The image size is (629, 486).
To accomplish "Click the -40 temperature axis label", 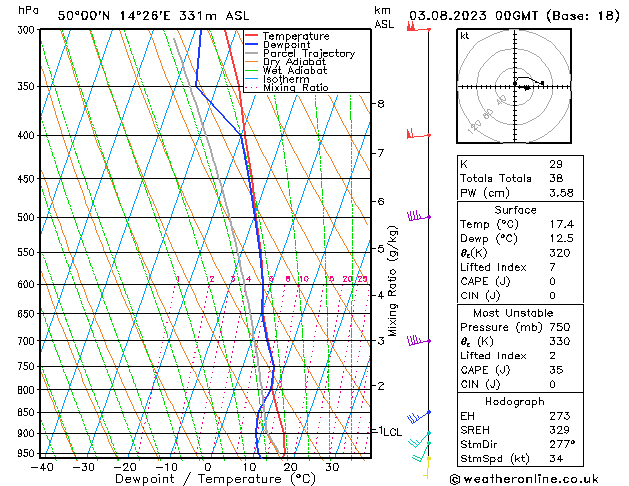I will tap(42, 467).
